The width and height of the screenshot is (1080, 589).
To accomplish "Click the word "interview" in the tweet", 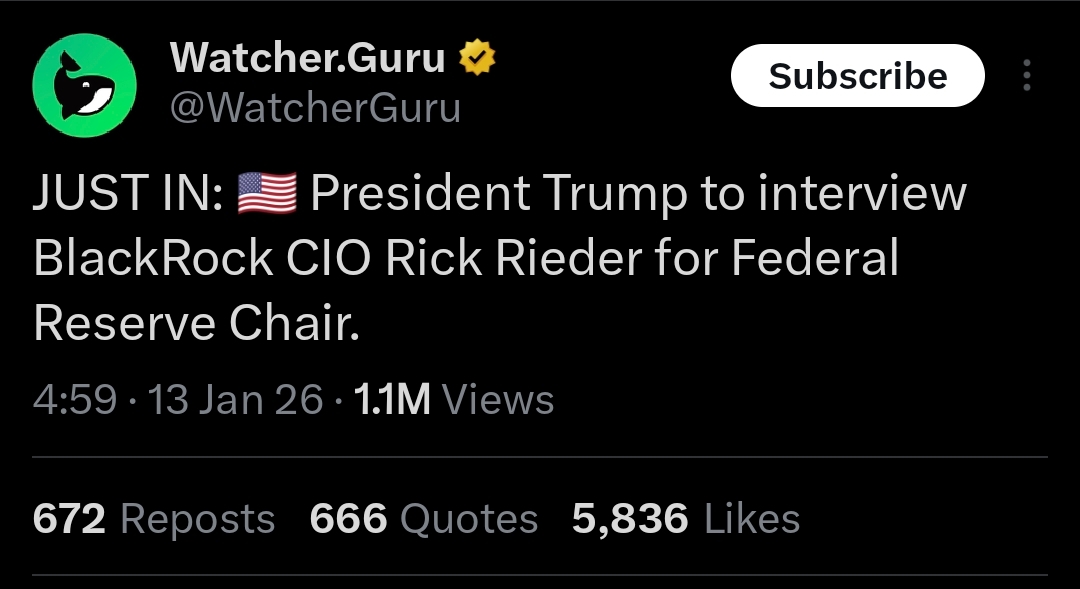I will [862, 194].
